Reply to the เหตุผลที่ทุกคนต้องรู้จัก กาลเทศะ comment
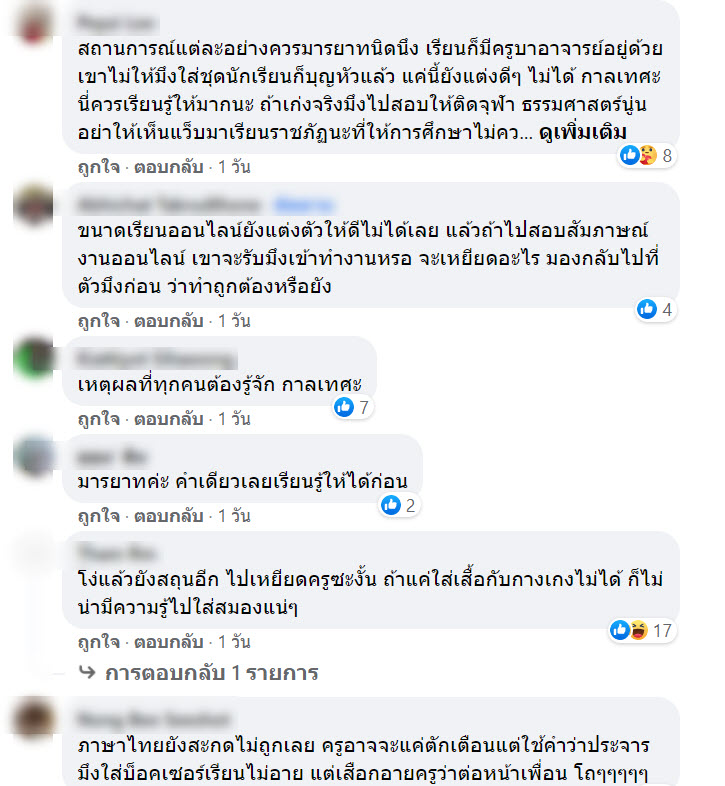The width and height of the screenshot is (725, 786). pyautogui.click(x=168, y=419)
